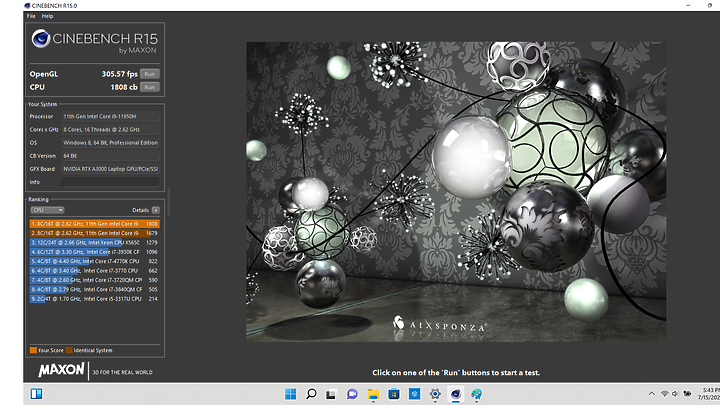
Task: Click the Processor value field
Action: pos(110,116)
